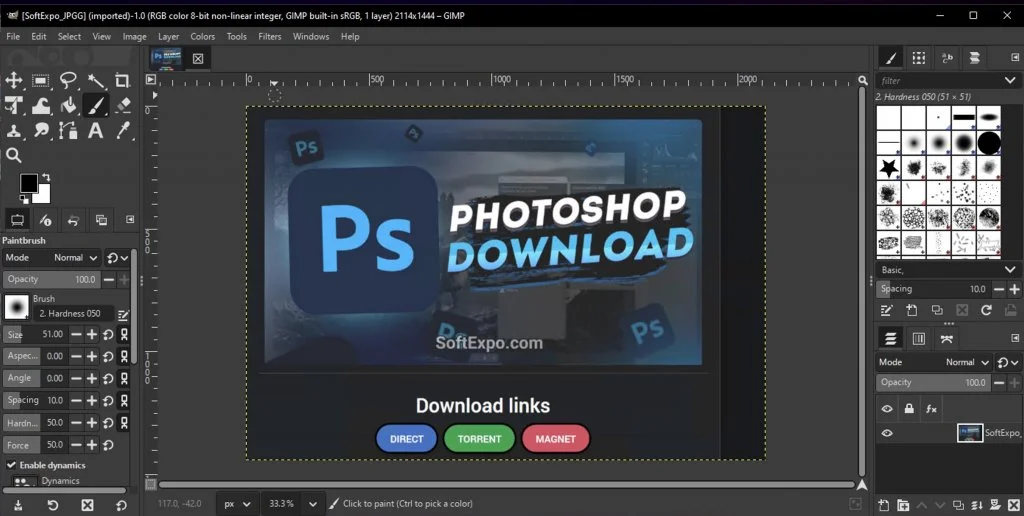The height and width of the screenshot is (516, 1024).
Task: Open paintbrush Mode Normal dropdown
Action: tap(76, 257)
